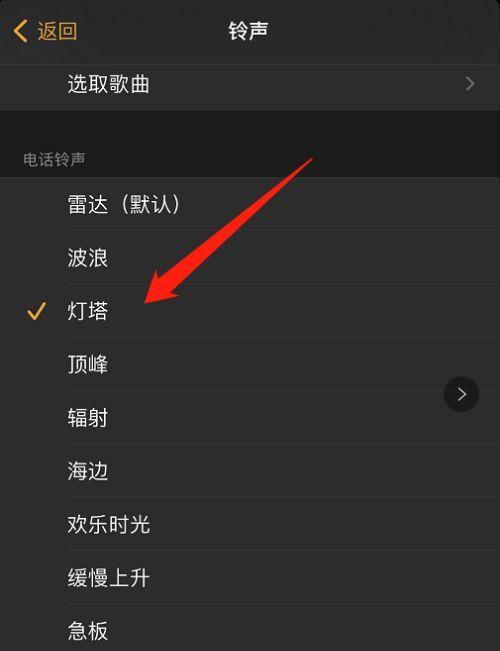This screenshot has height=651, width=500.
Task: Expand the chevron on 选取歌曲 row
Action: coord(470,84)
